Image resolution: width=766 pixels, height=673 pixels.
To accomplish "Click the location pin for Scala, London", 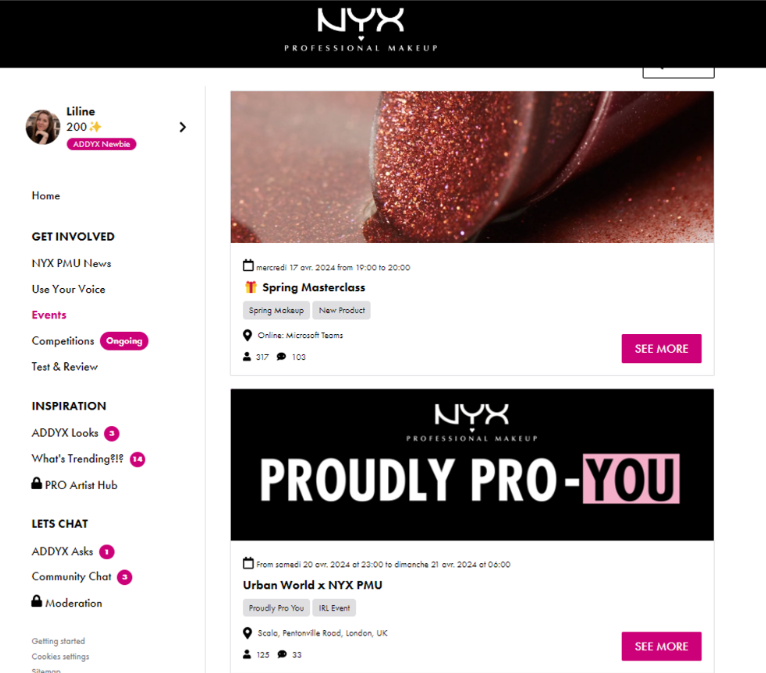I will (x=248, y=633).
